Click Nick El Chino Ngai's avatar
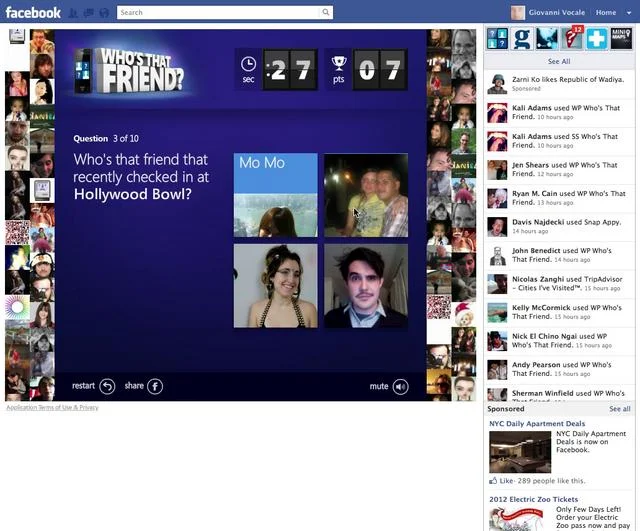Image resolution: width=640 pixels, height=531 pixels. tap(497, 342)
